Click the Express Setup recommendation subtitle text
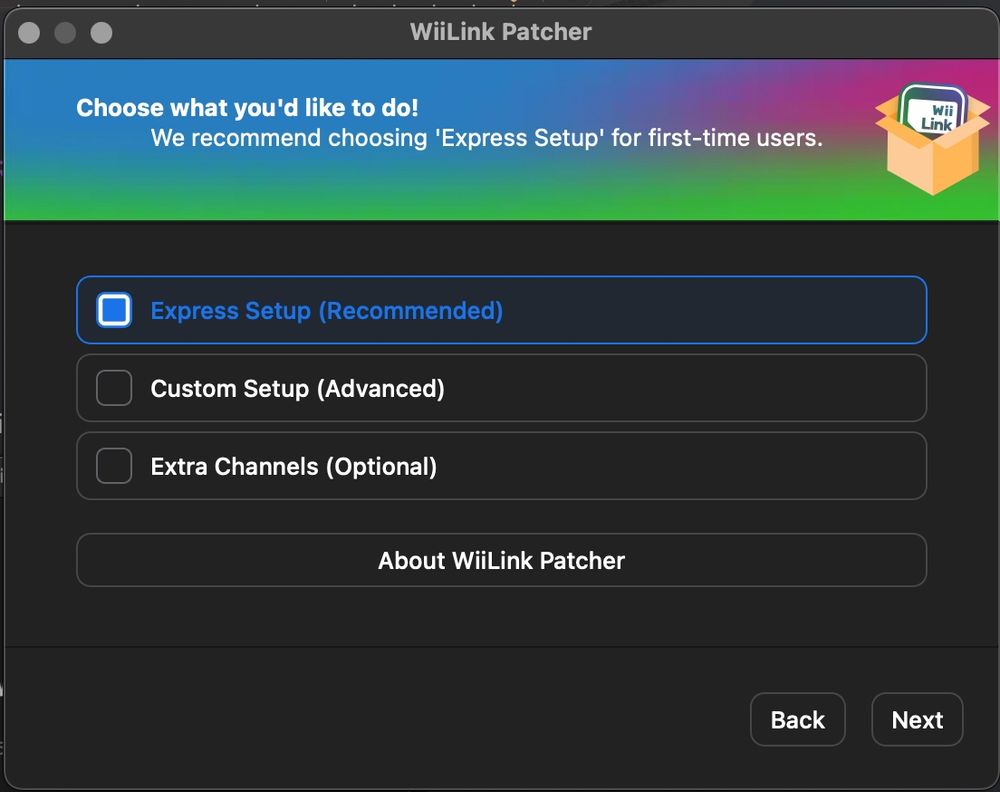This screenshot has width=1000, height=792. pos(487,138)
